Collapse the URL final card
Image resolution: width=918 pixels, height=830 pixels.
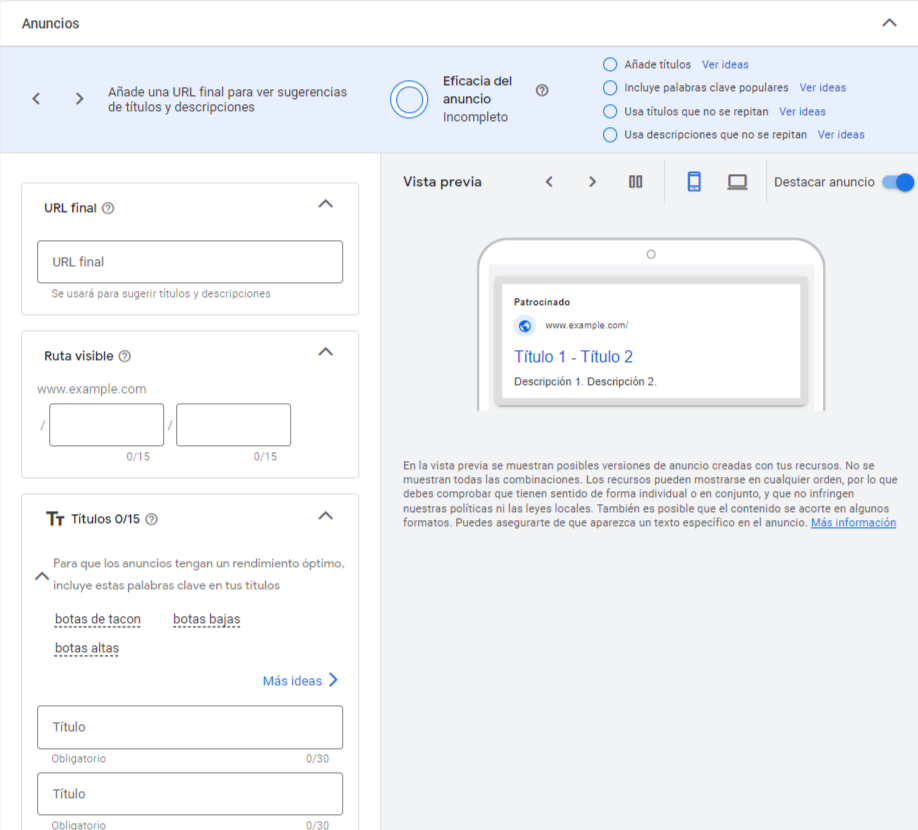pyautogui.click(x=326, y=204)
